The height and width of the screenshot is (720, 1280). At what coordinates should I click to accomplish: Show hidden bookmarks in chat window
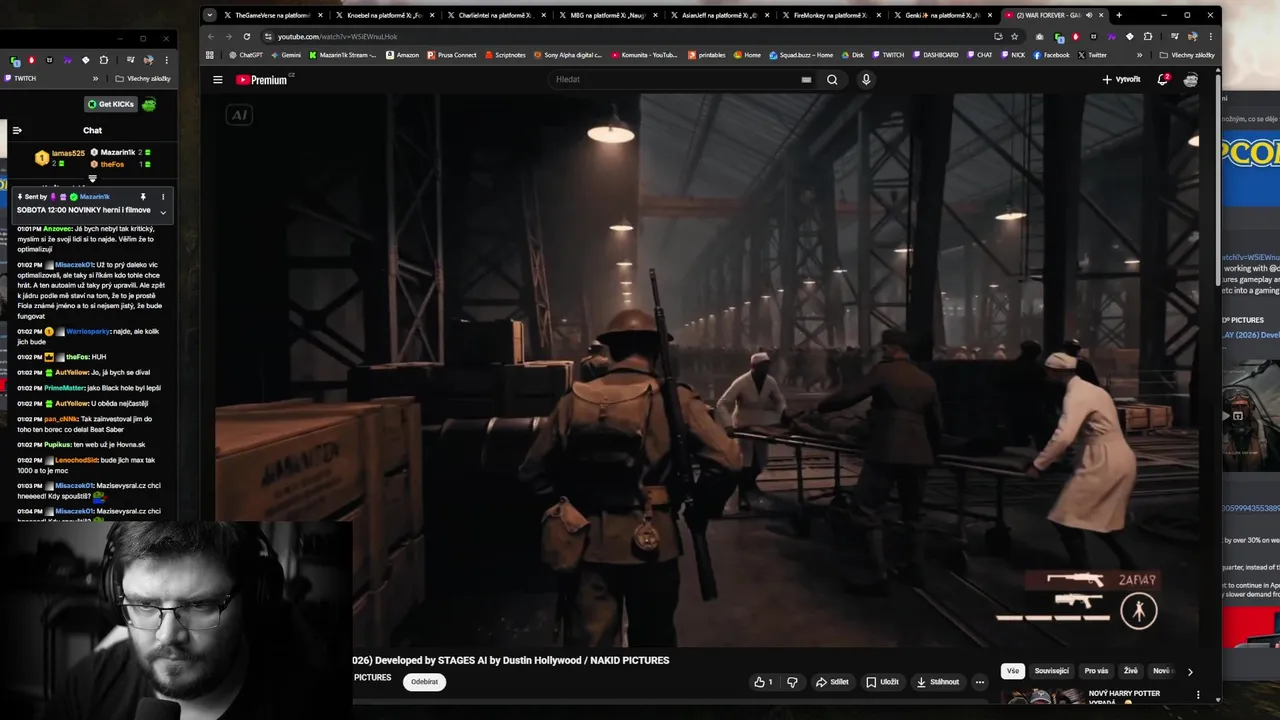pyautogui.click(x=96, y=78)
